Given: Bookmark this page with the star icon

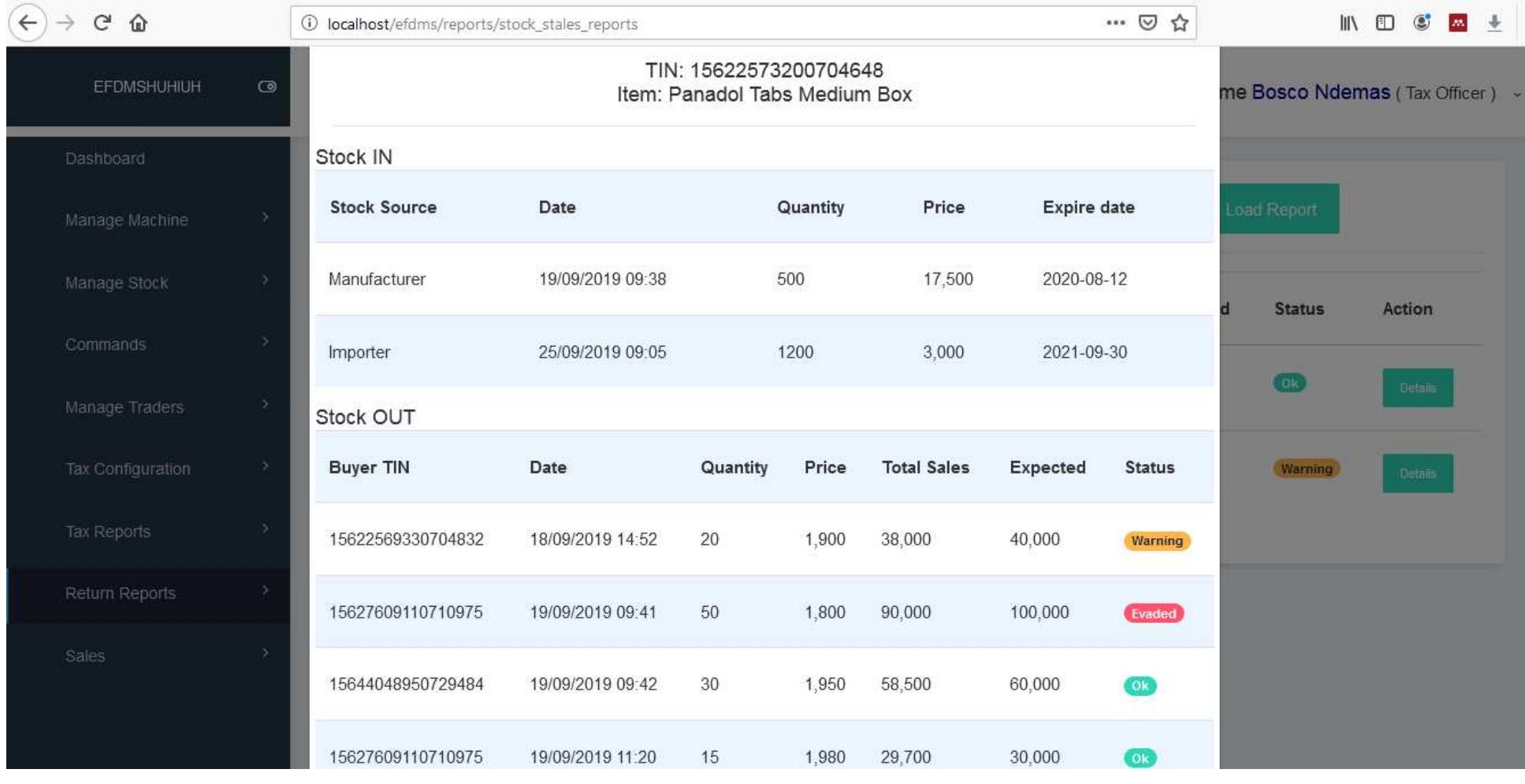Looking at the screenshot, I should click(1179, 24).
